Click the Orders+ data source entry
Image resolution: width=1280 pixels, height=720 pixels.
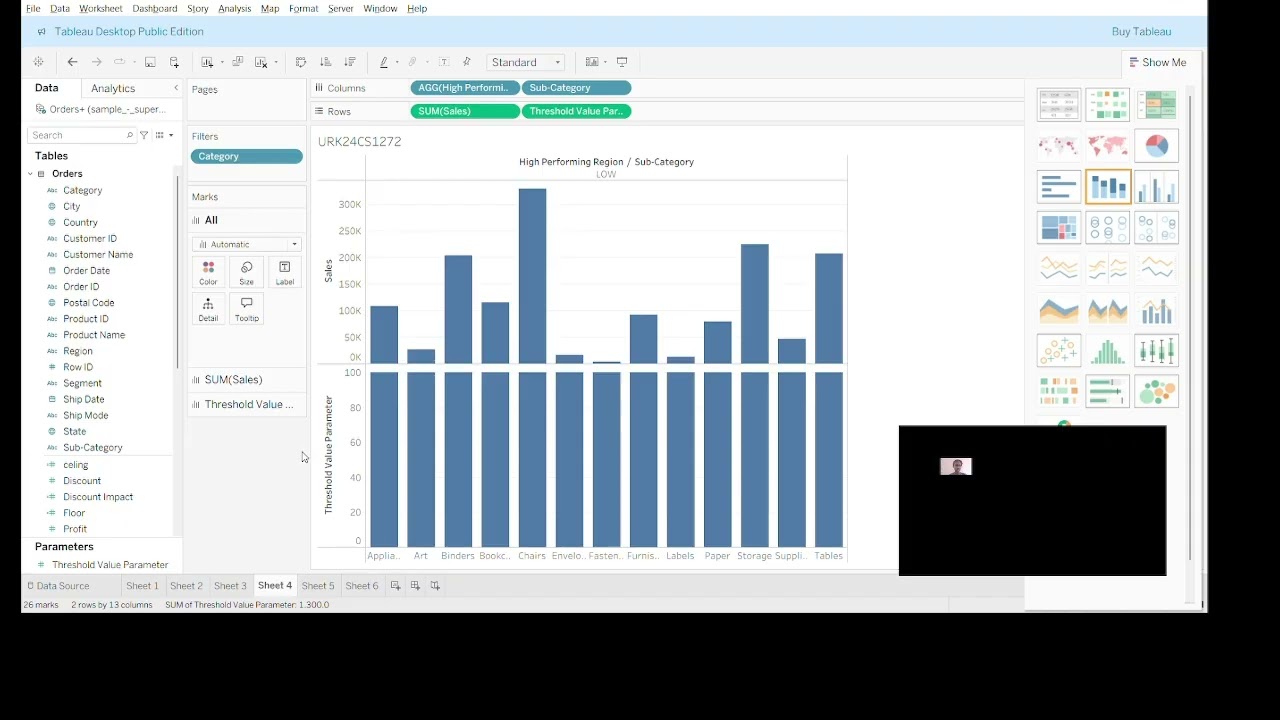100,109
